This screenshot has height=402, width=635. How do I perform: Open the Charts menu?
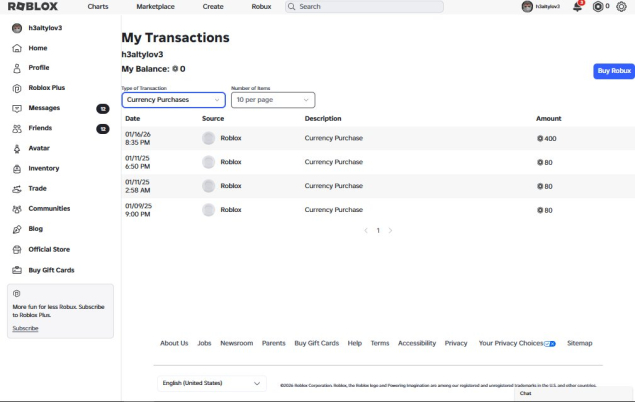(98, 6)
